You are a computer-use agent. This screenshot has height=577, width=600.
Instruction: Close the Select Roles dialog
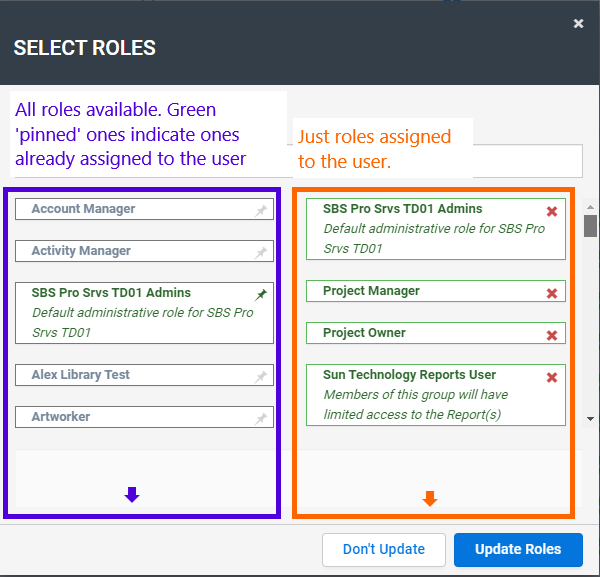coord(579,24)
